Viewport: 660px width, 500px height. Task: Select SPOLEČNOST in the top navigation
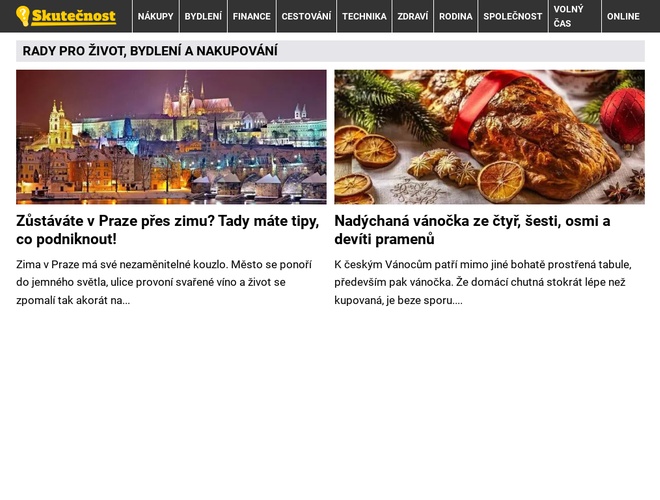pyautogui.click(x=513, y=16)
